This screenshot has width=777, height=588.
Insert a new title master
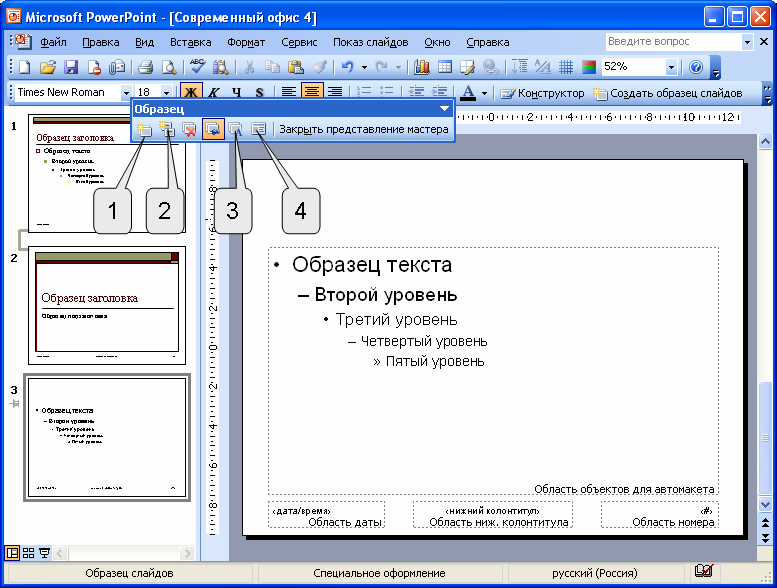166,129
